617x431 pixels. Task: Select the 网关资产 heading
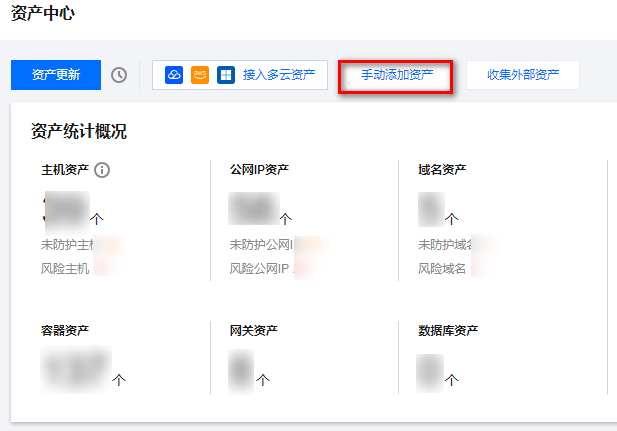pos(254,331)
